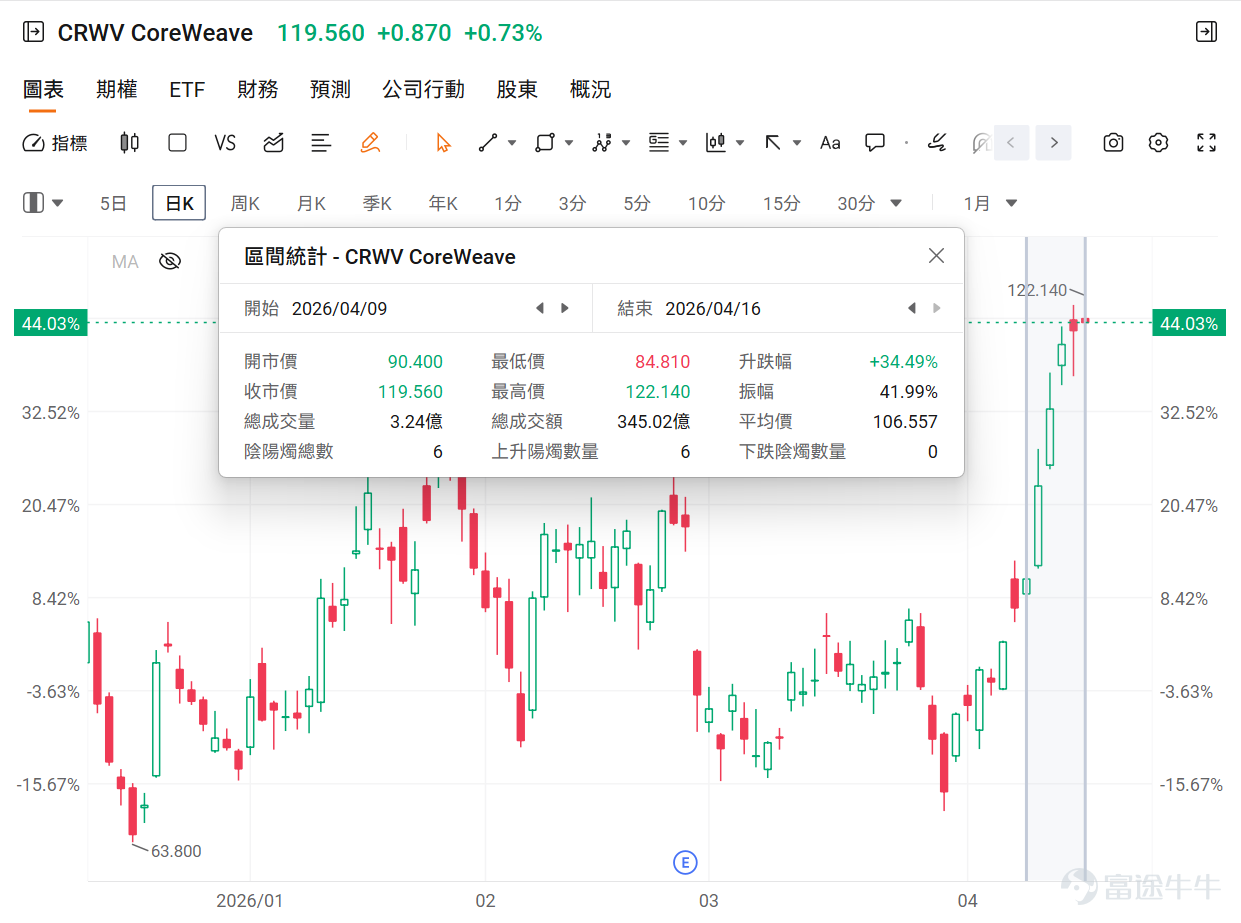Click the square frame tool icon
This screenshot has height=923, width=1241.
[177, 143]
